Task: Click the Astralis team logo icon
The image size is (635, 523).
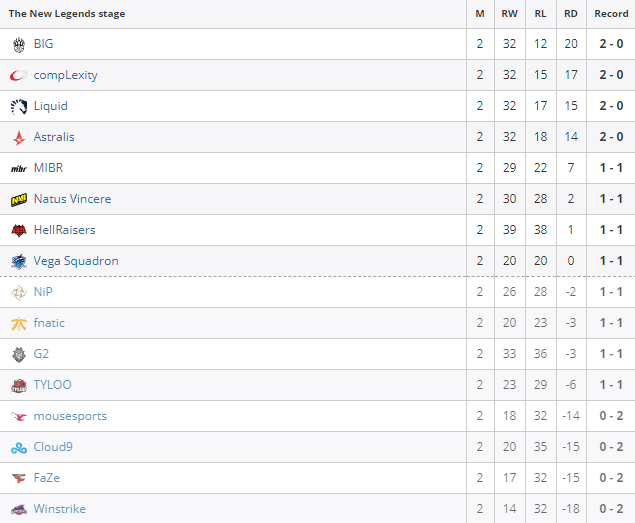Action: (x=19, y=137)
